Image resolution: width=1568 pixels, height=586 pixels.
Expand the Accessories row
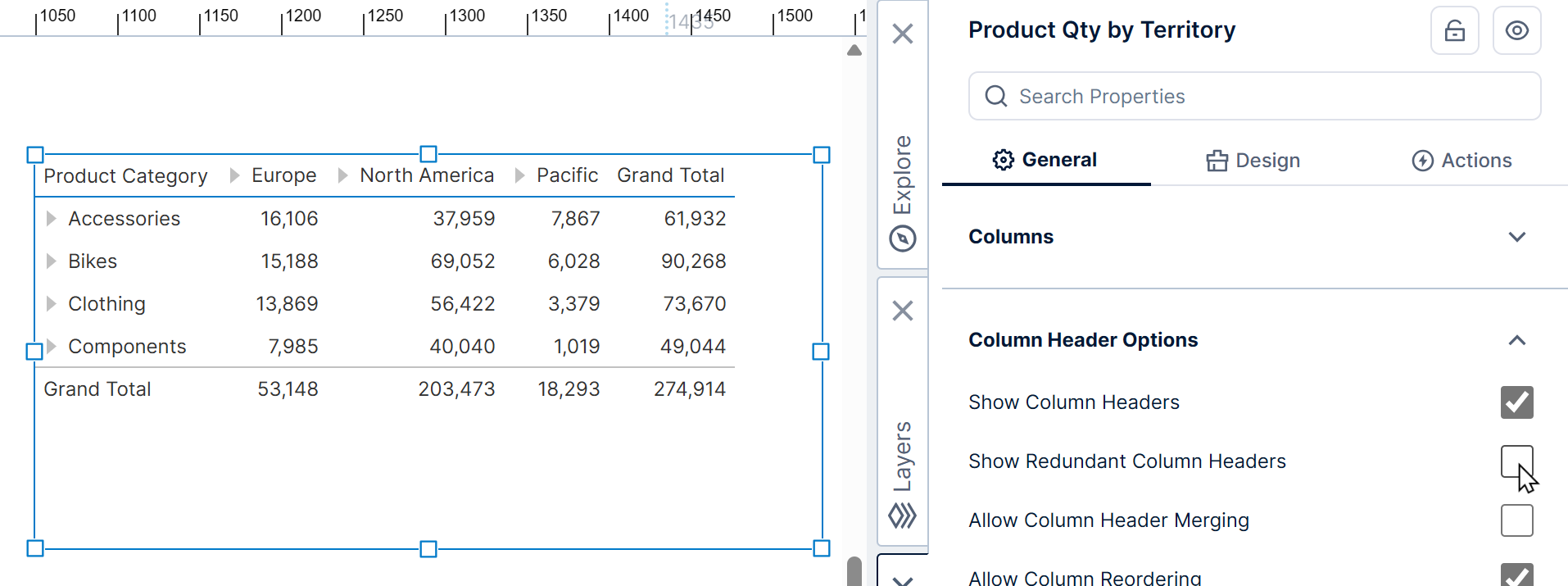52,219
